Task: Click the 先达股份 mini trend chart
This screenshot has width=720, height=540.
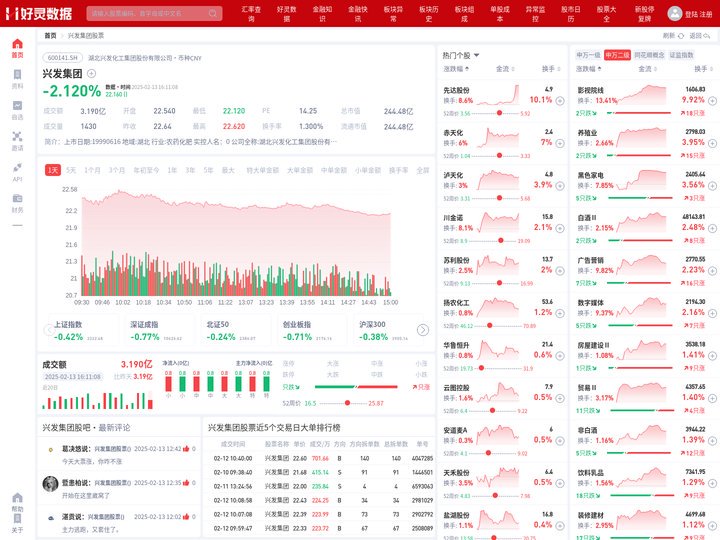Action: (498, 95)
